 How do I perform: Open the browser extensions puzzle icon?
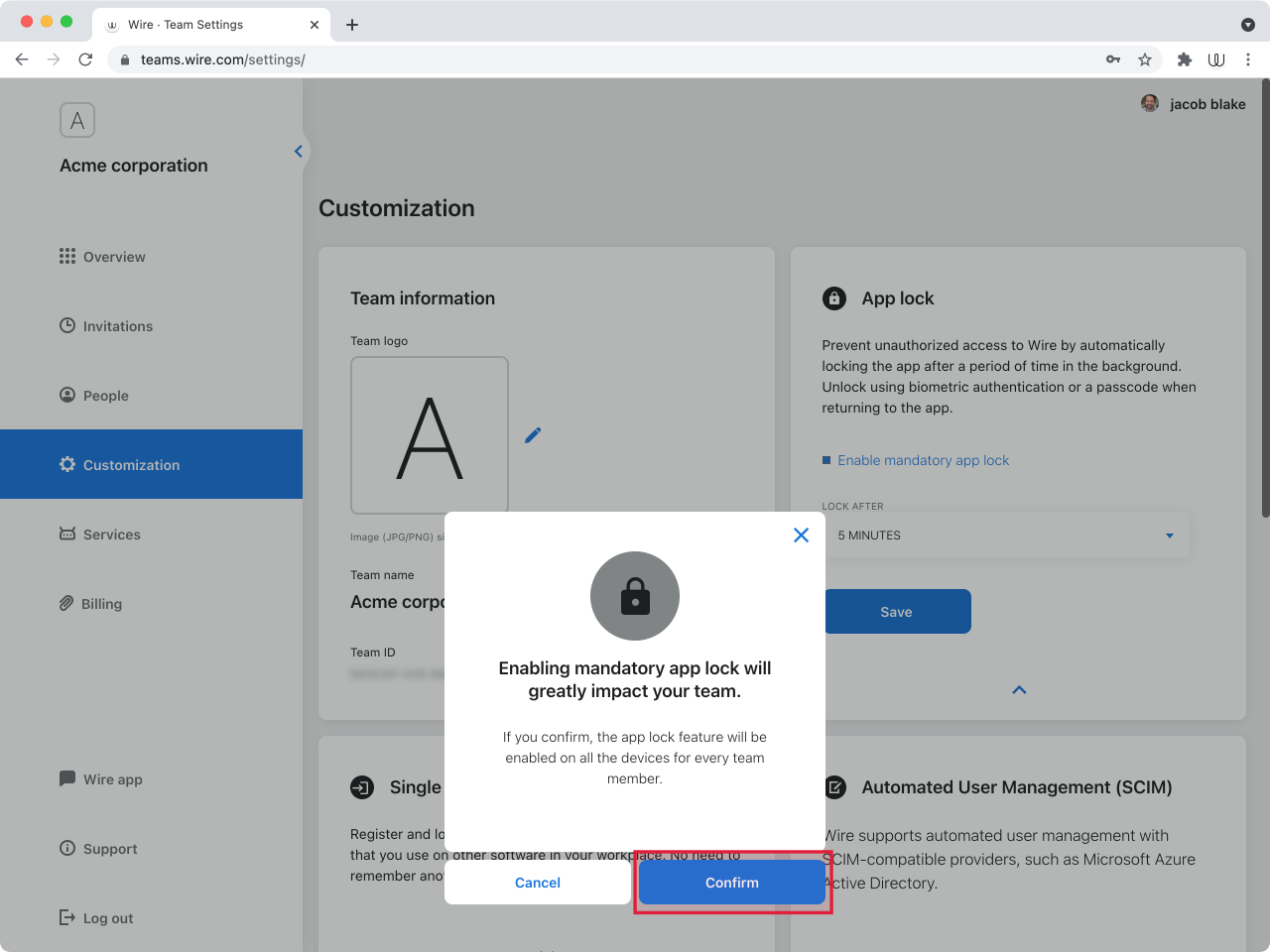point(1185,59)
